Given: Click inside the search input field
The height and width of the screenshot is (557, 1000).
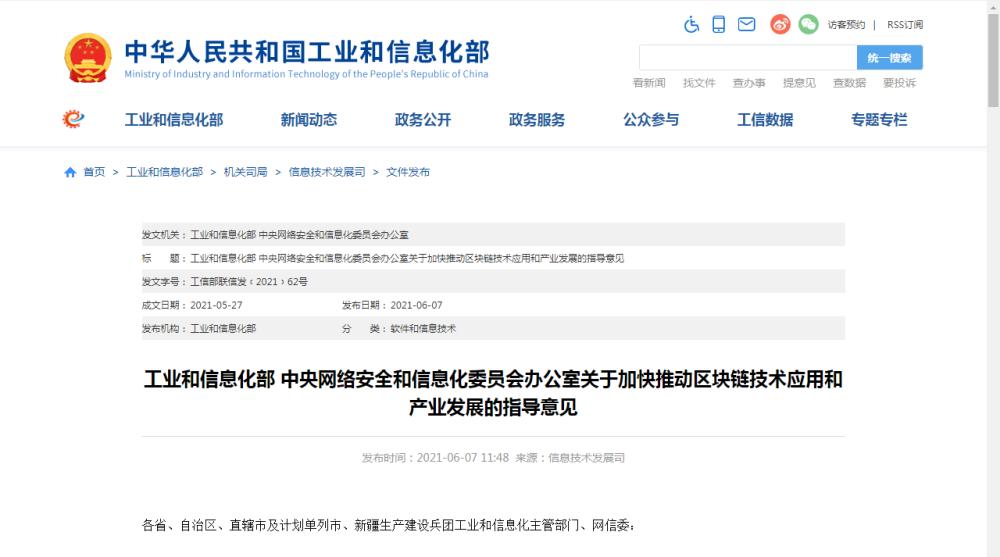Looking at the screenshot, I should click(x=747, y=58).
